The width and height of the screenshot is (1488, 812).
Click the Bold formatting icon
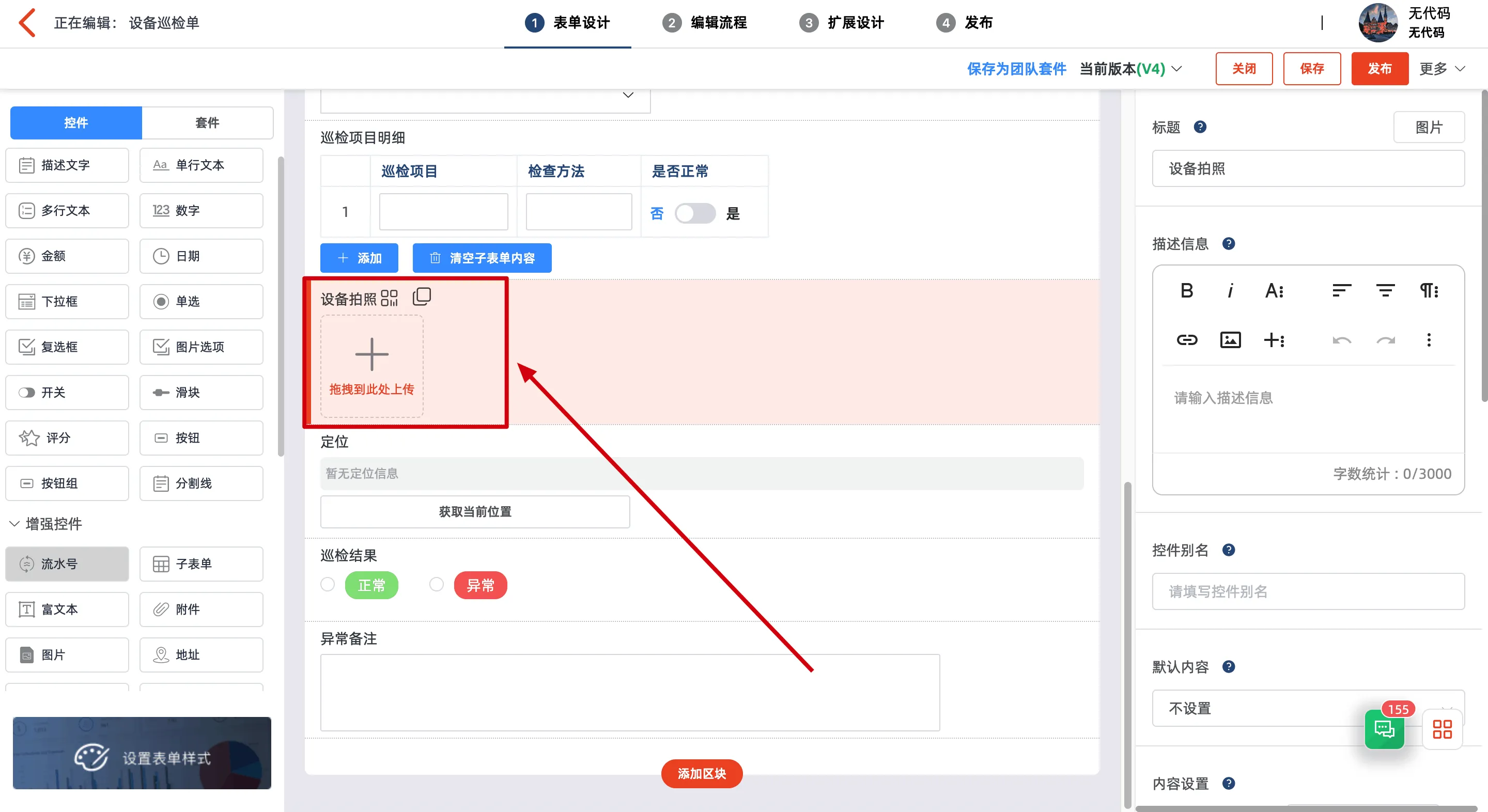click(1186, 290)
